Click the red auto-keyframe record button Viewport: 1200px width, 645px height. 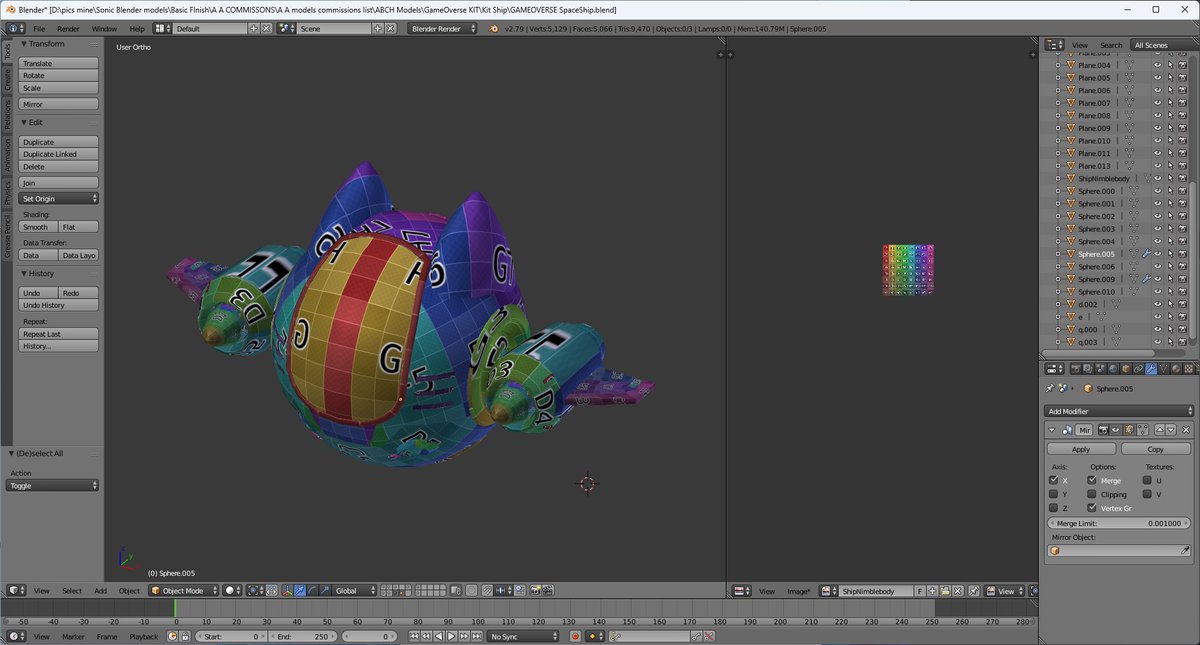point(575,636)
